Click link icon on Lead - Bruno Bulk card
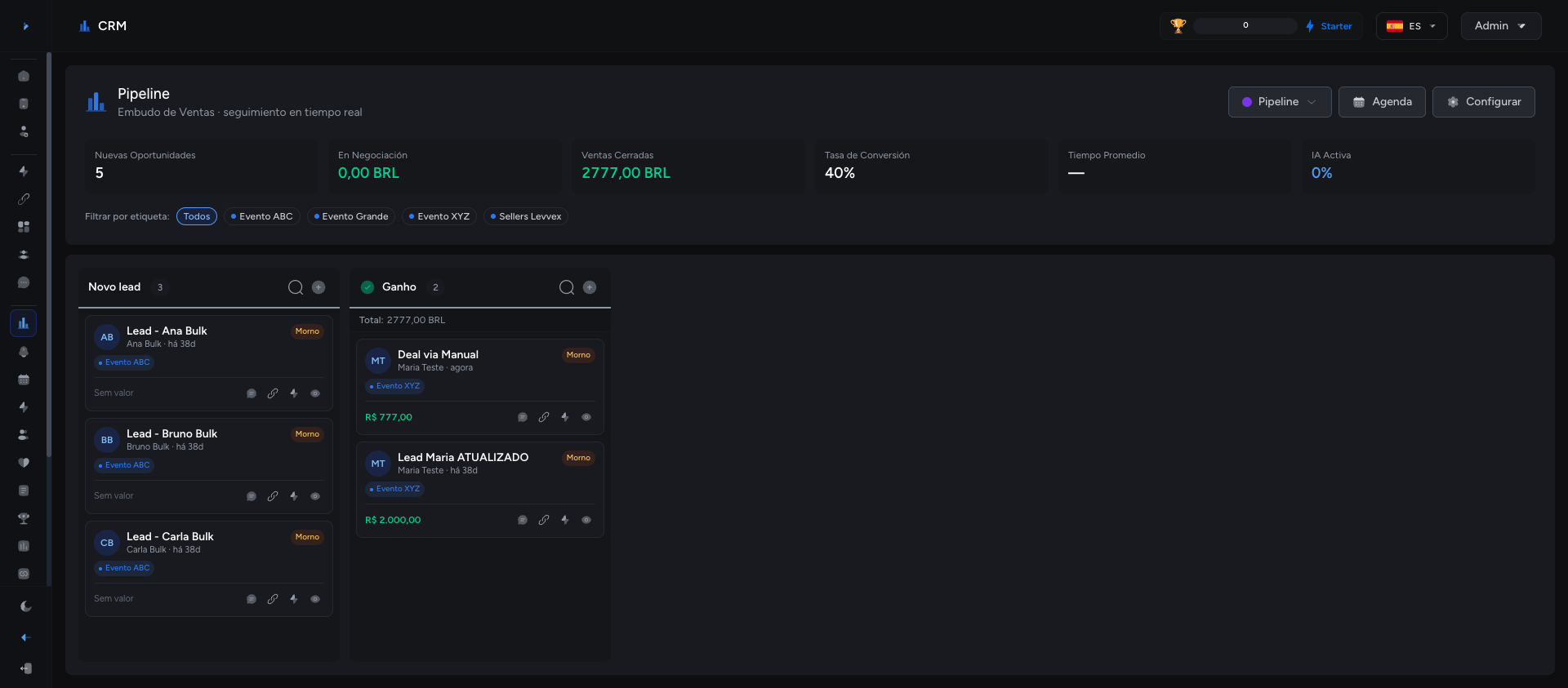 pos(273,496)
